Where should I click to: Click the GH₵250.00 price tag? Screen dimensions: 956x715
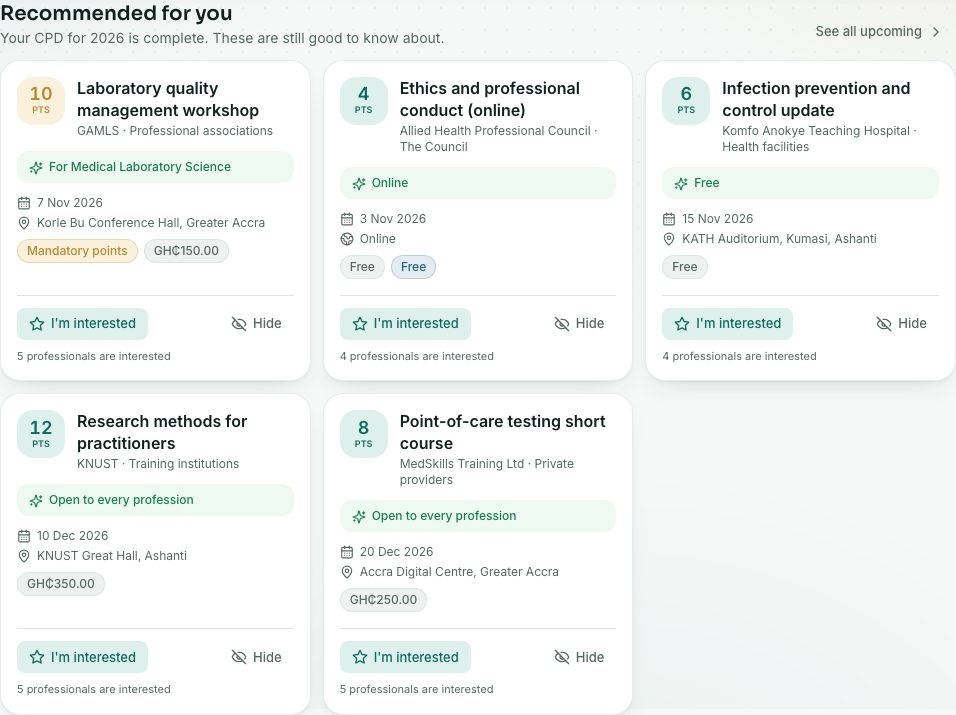click(x=383, y=600)
